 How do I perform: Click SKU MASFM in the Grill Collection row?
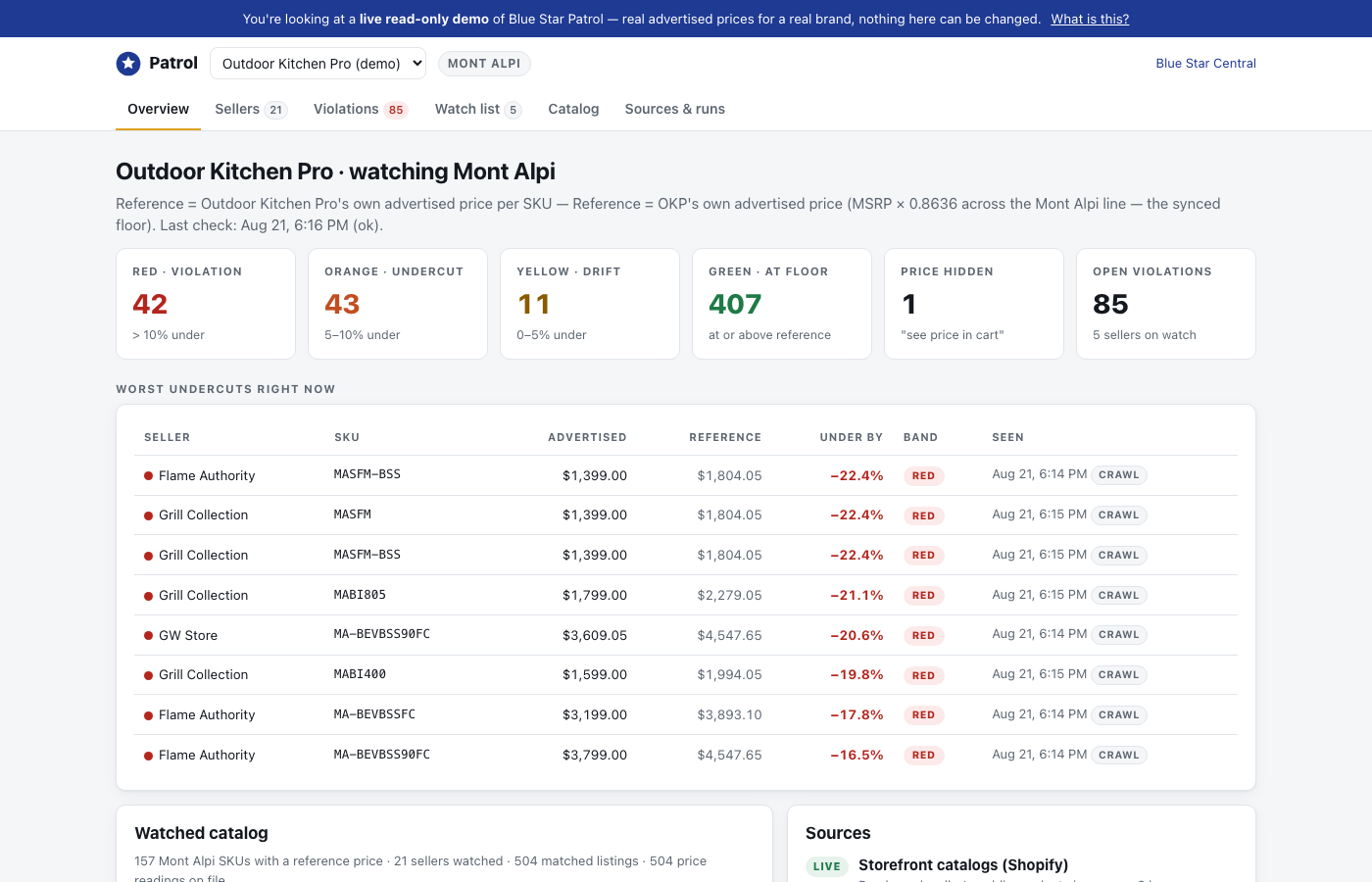352,514
